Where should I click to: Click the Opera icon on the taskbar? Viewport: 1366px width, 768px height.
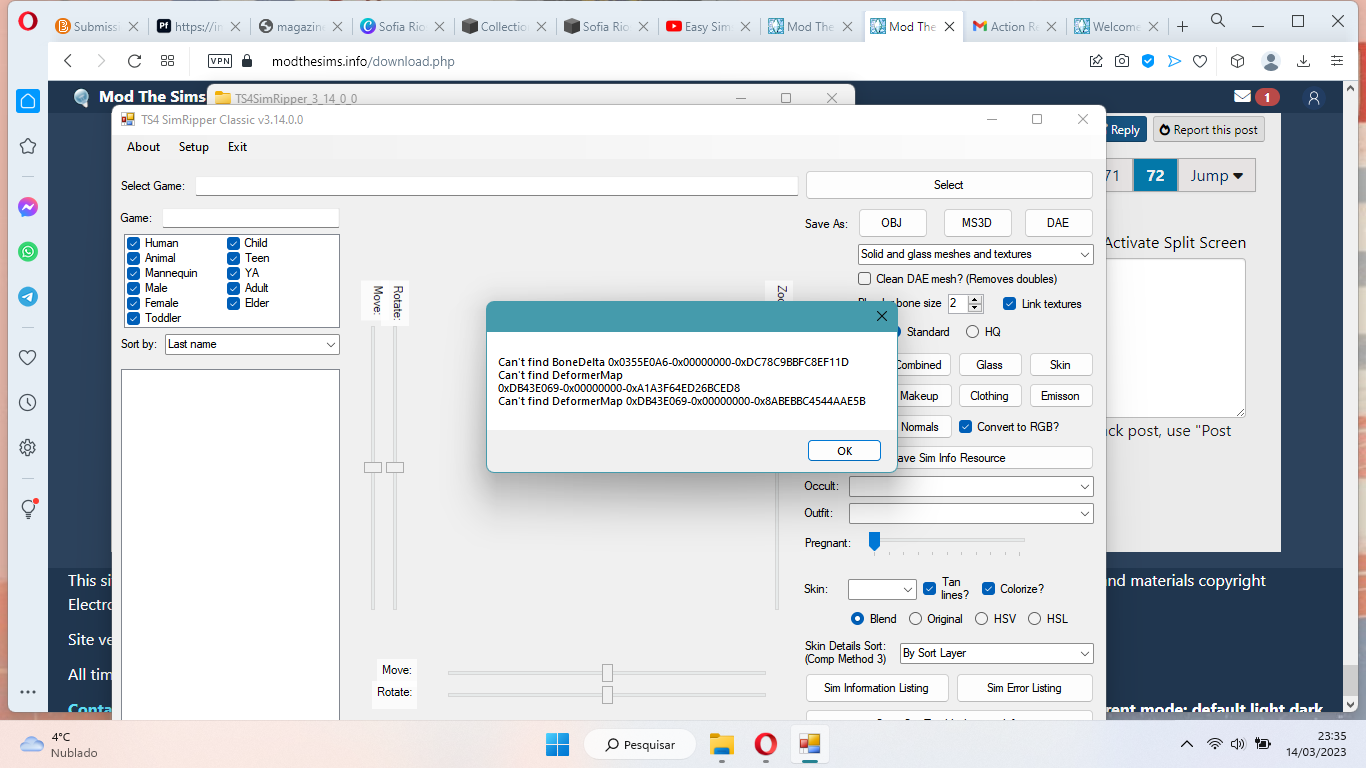765,744
